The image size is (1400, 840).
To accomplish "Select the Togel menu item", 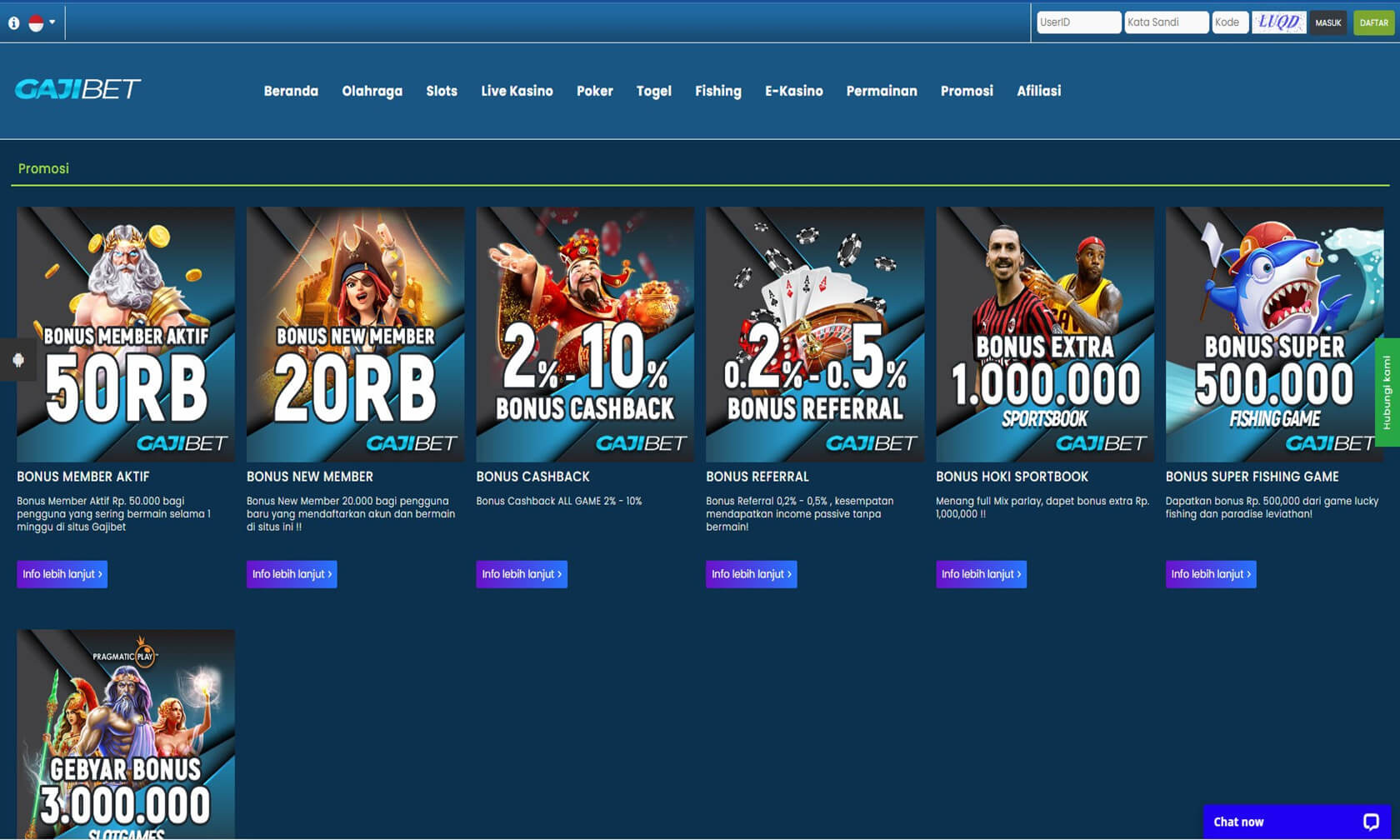I will coord(653,91).
